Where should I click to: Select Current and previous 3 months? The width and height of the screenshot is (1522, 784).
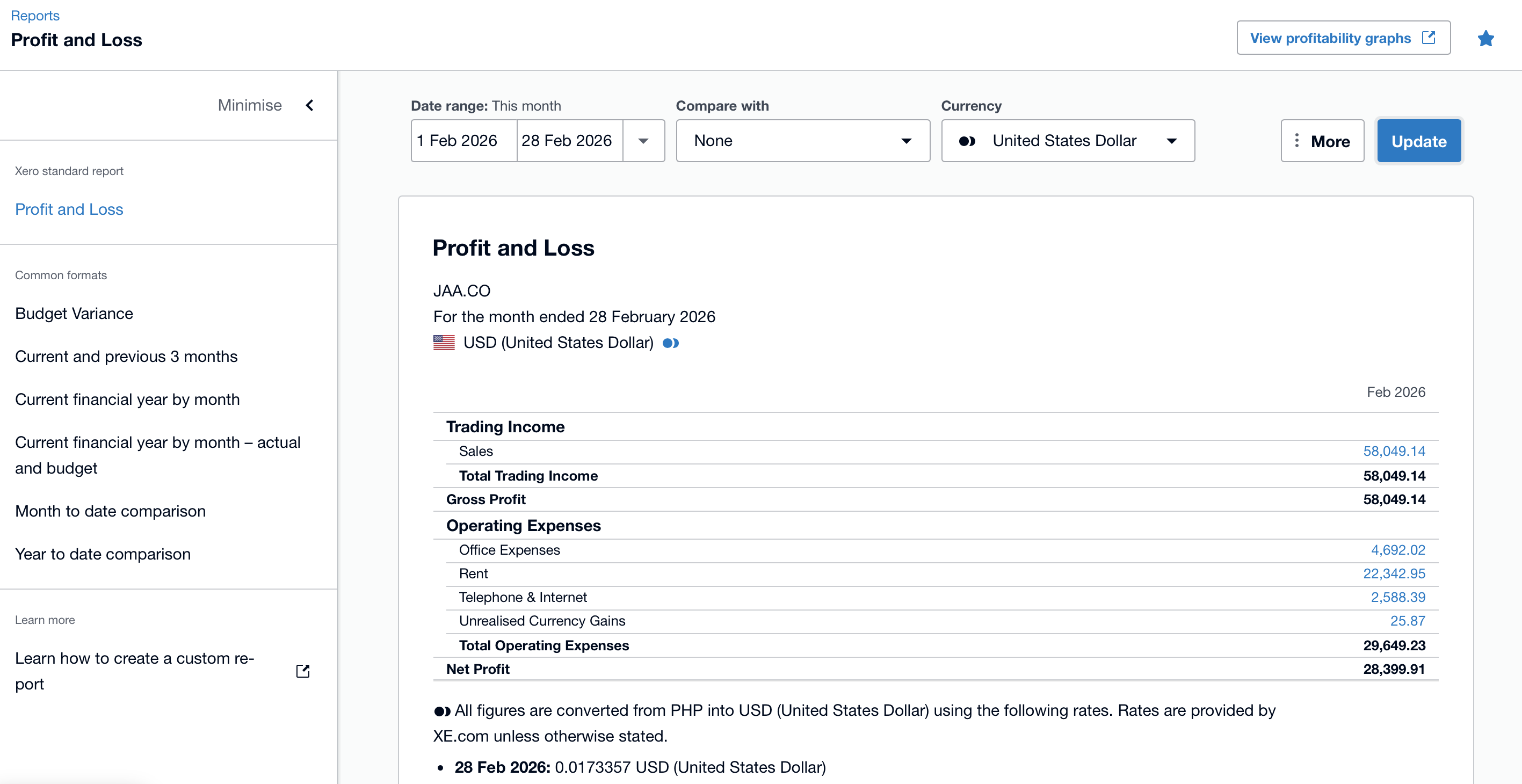[x=126, y=356]
